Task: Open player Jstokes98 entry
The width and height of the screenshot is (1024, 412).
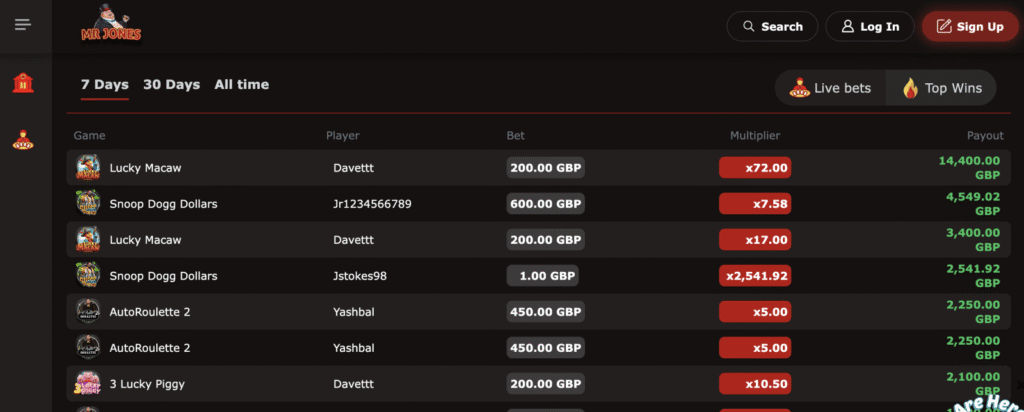Action: 360,276
